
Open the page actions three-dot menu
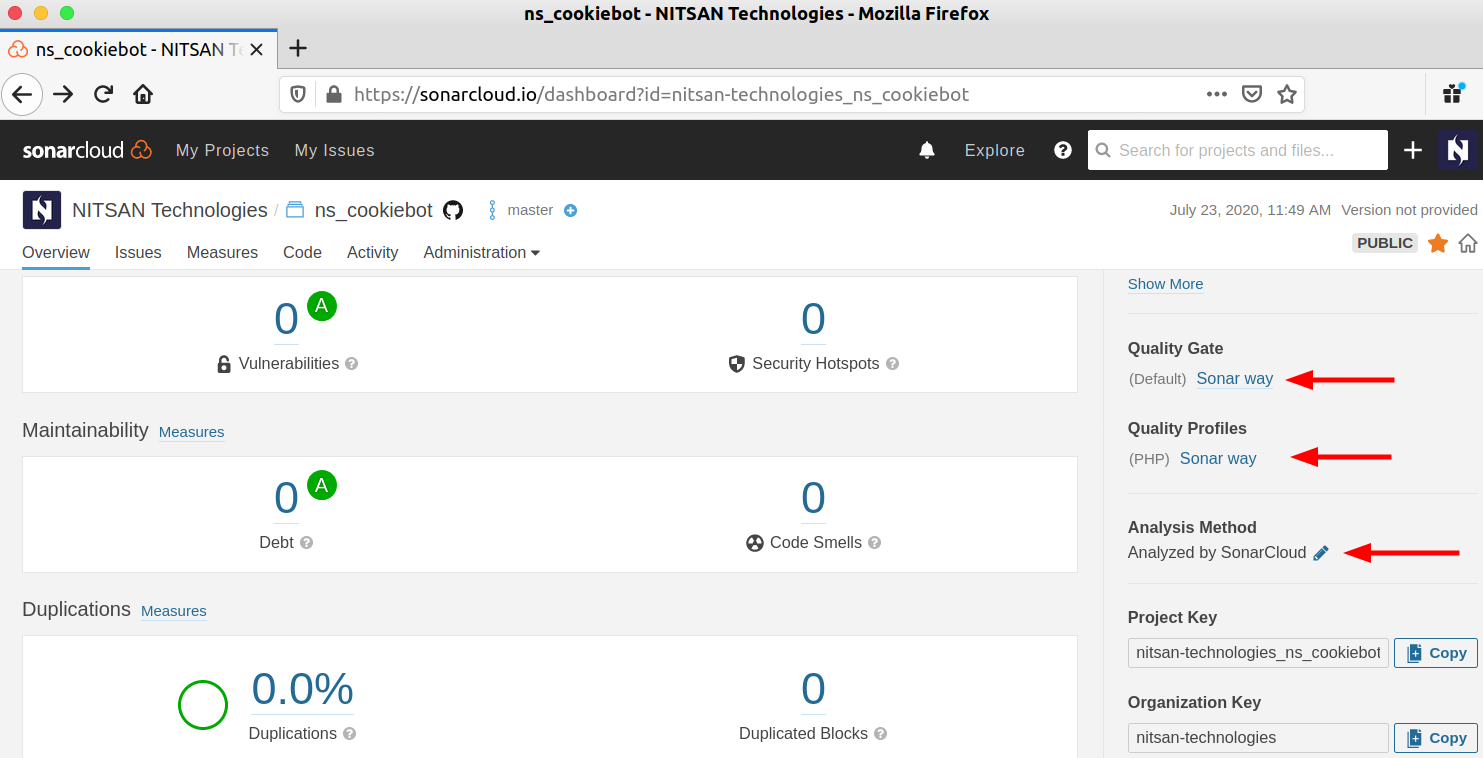coord(1216,94)
